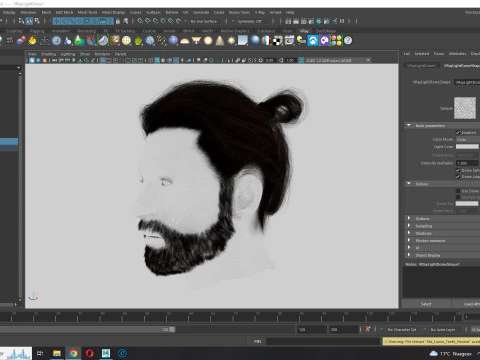The width and height of the screenshot is (480, 360).
Task: Expand the Sampling section
Action: (x=409, y=226)
